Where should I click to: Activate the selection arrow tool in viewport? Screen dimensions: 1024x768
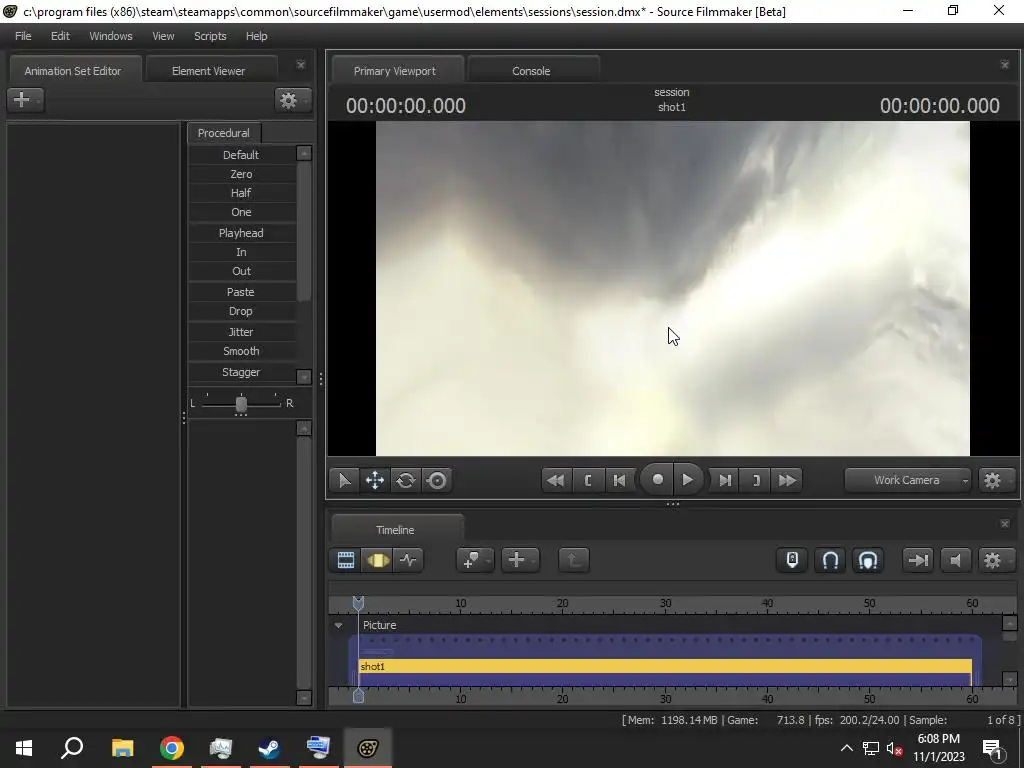pyautogui.click(x=344, y=481)
